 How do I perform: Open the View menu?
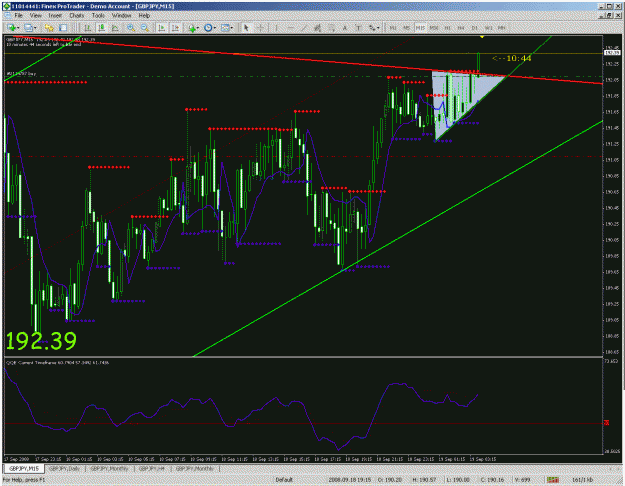35,16
